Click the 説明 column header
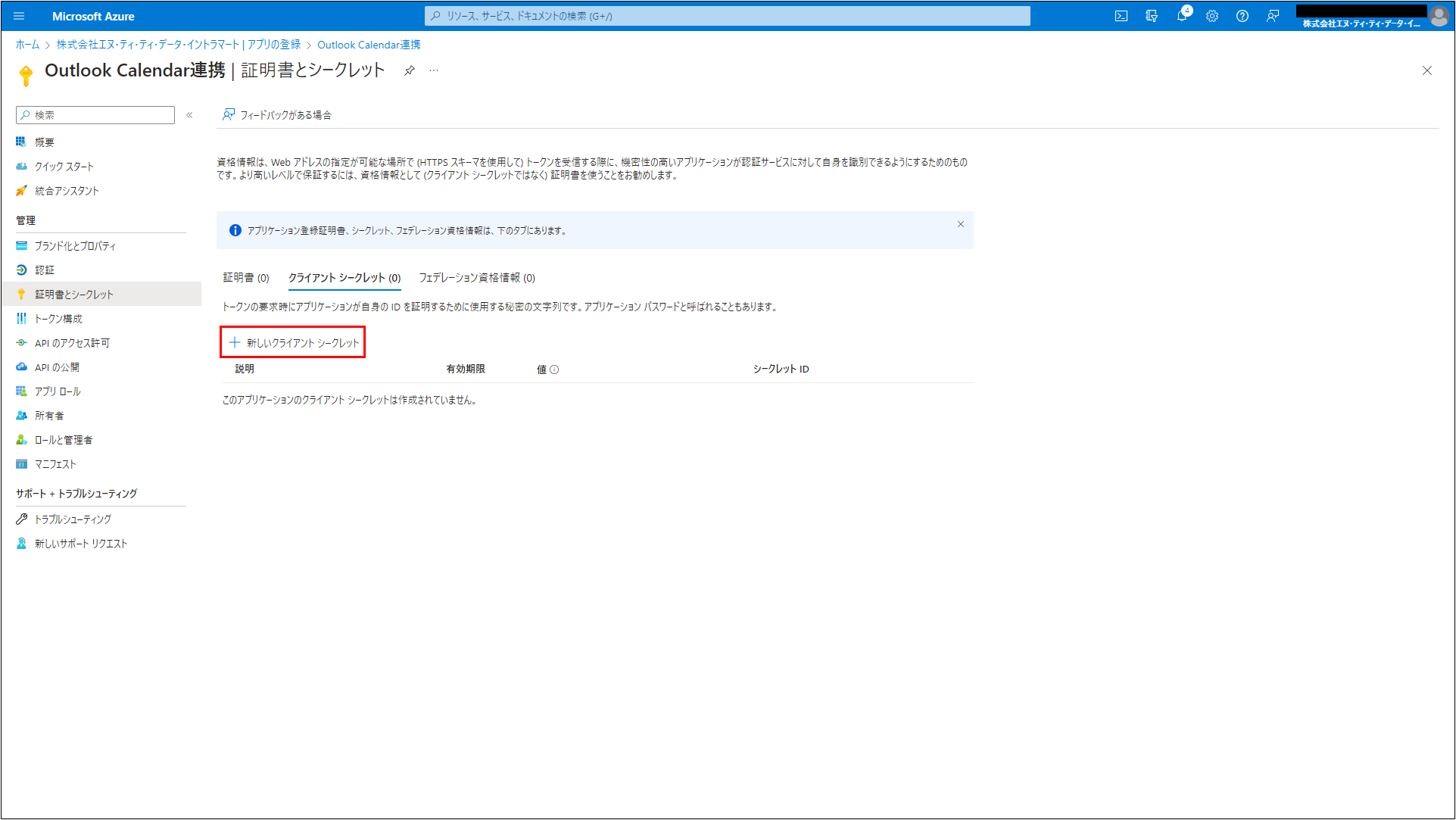 (x=245, y=369)
